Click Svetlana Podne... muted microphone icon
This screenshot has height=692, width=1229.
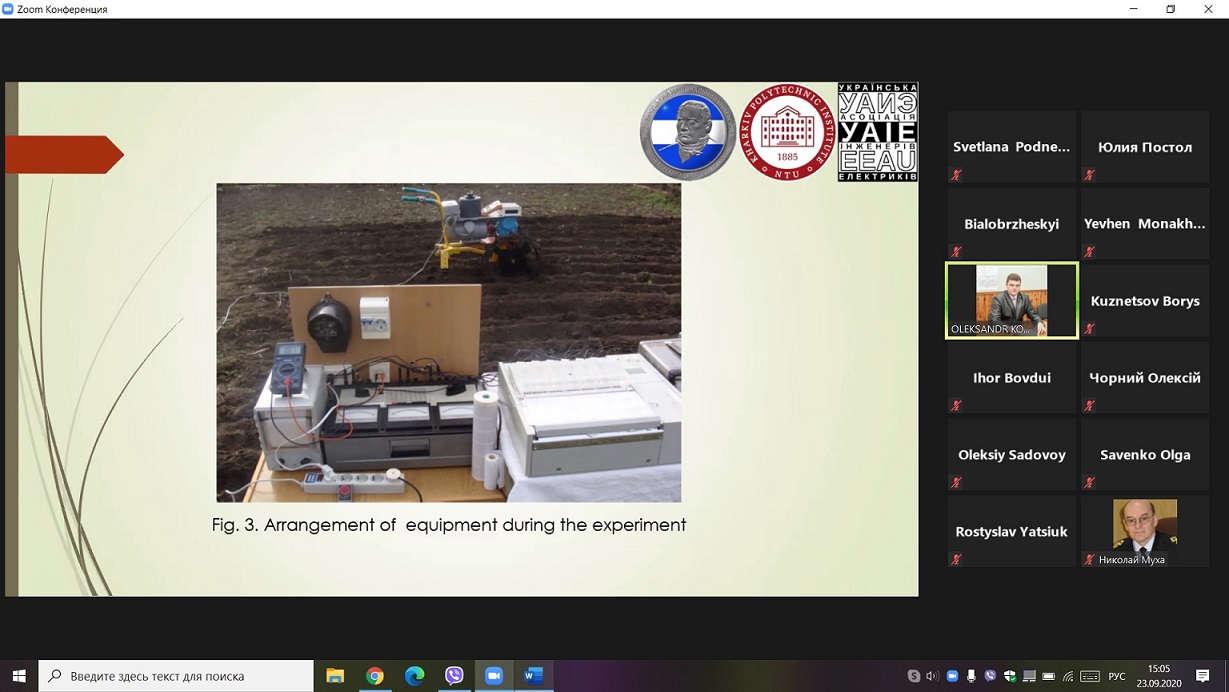click(957, 175)
